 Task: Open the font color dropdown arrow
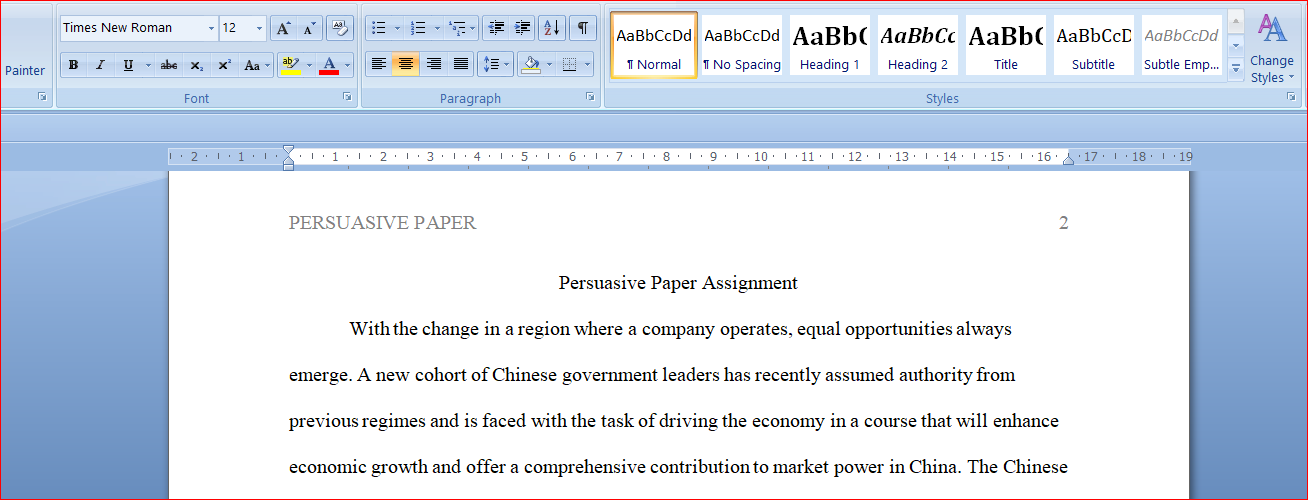347,65
